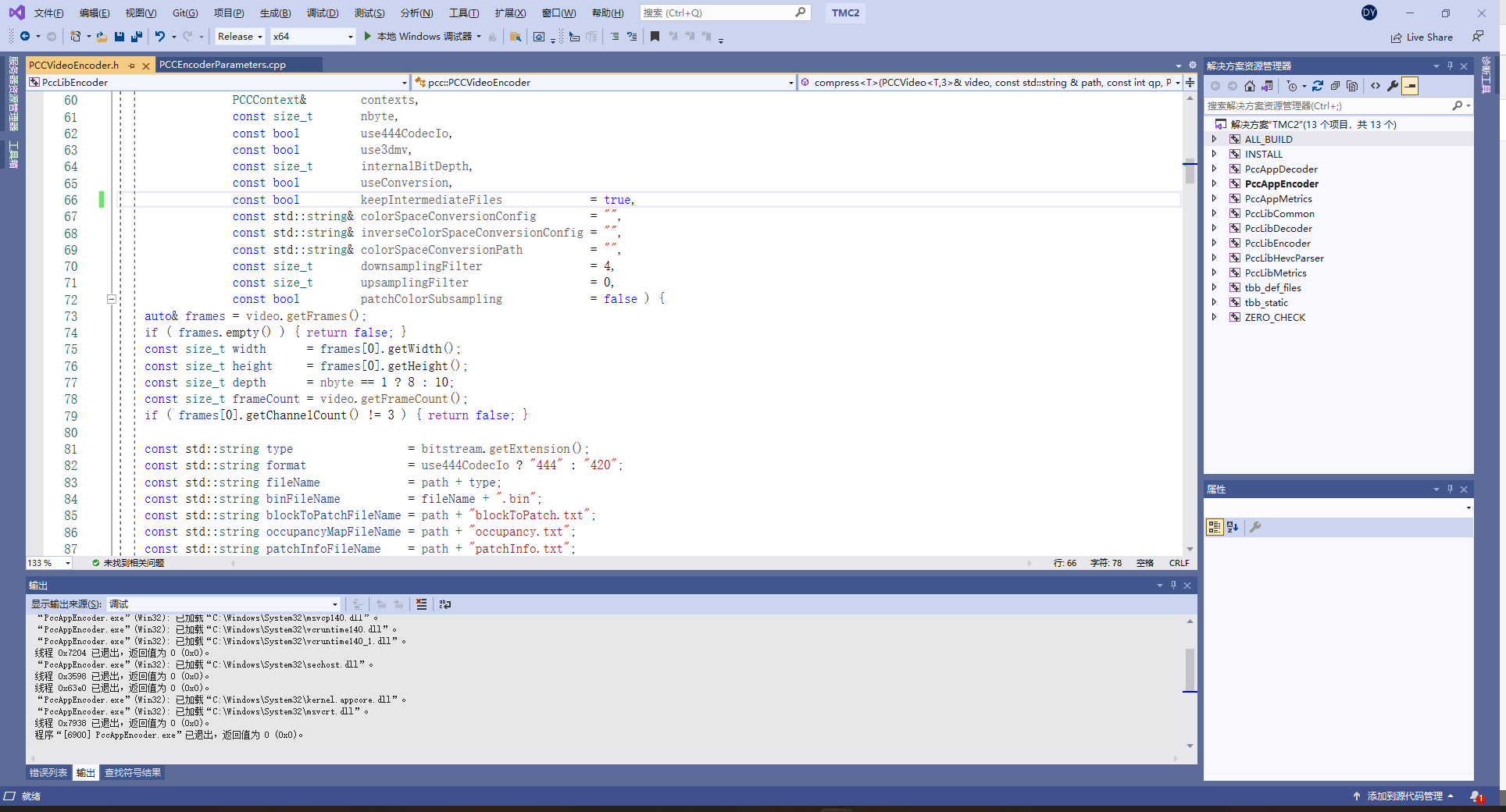Expand the PccLibEncoder project node
This screenshot has width=1506, height=812.
pyautogui.click(x=1214, y=243)
